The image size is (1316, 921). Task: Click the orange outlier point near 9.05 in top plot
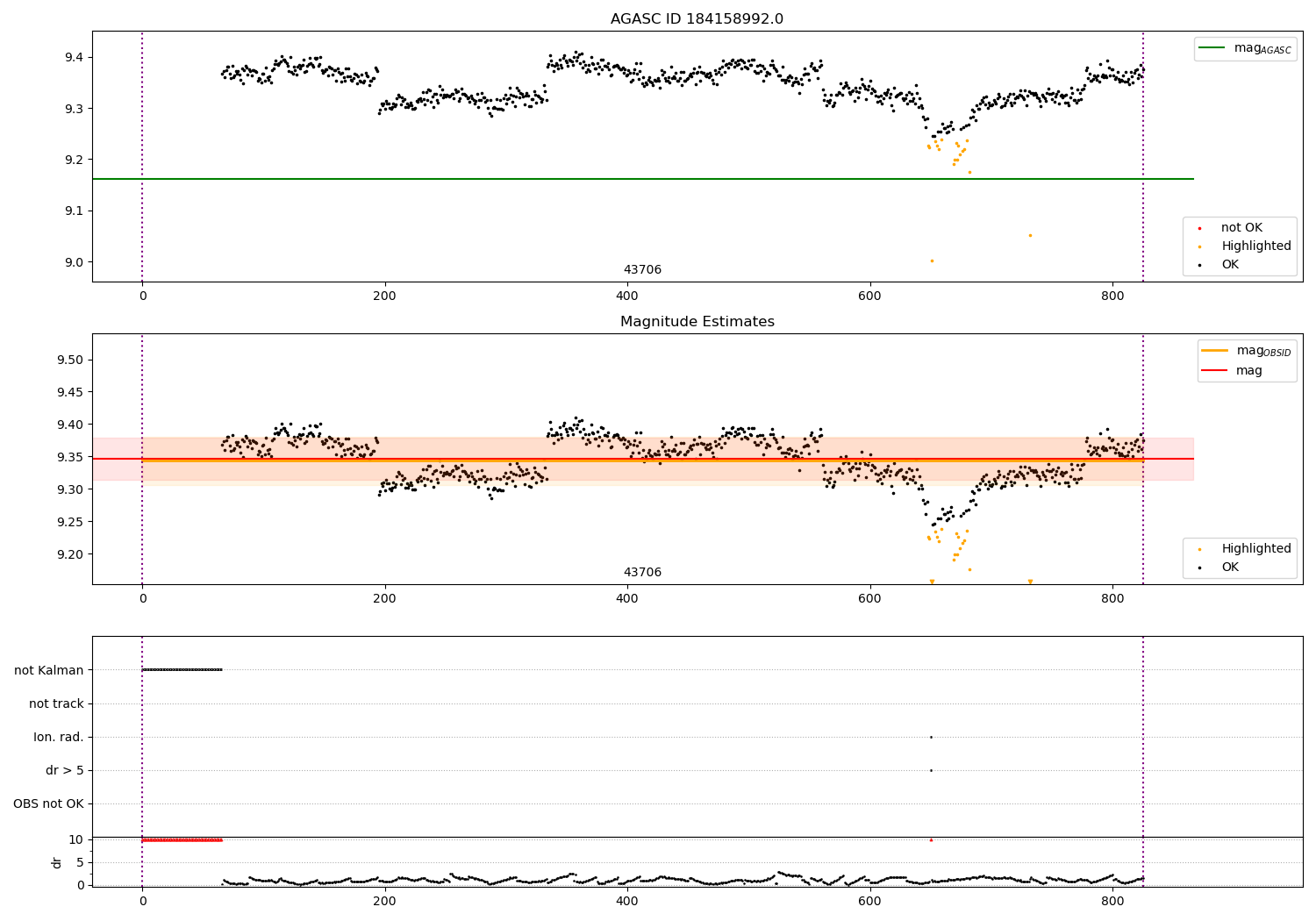coord(1030,235)
